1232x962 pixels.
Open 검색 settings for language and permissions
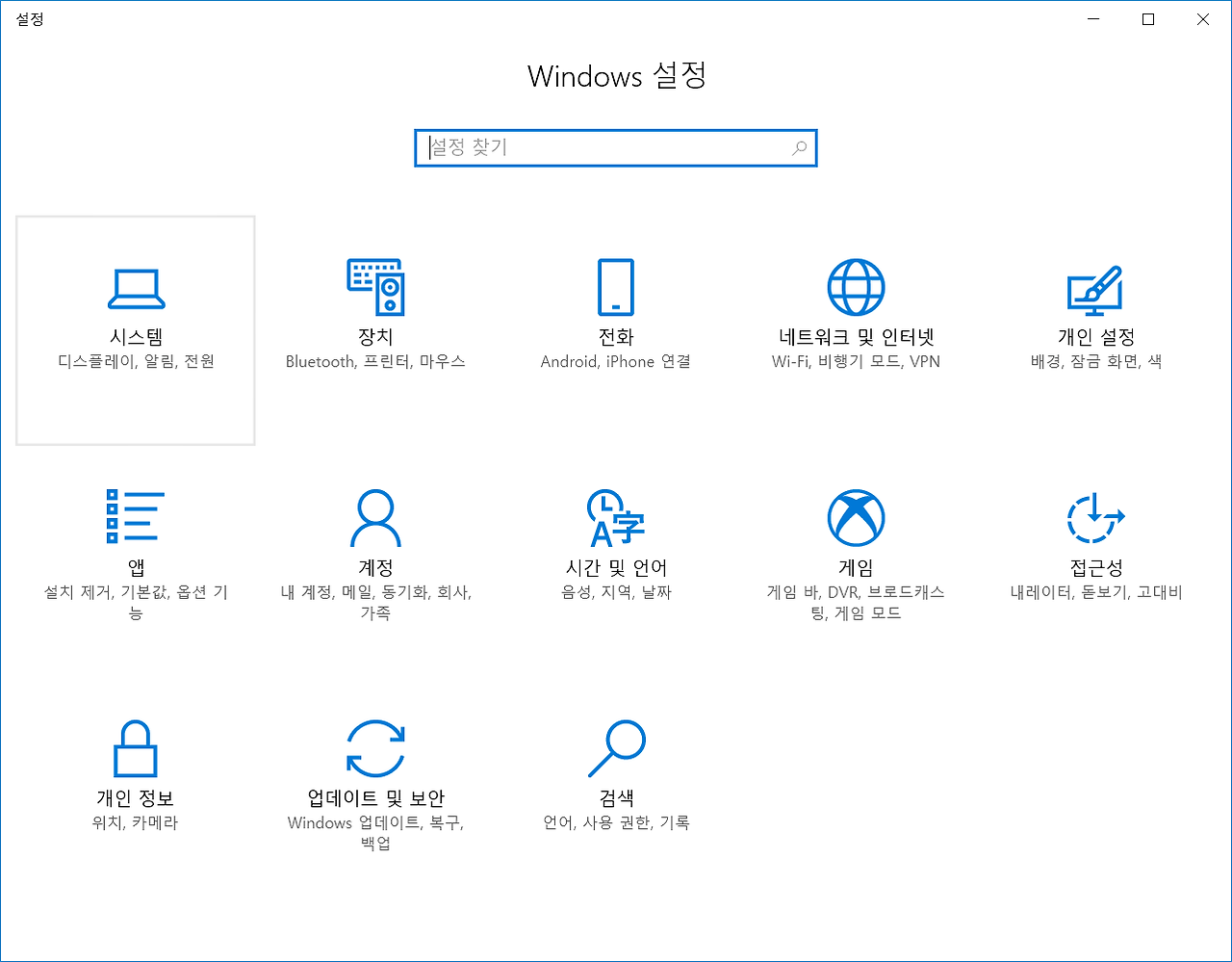coord(615,778)
